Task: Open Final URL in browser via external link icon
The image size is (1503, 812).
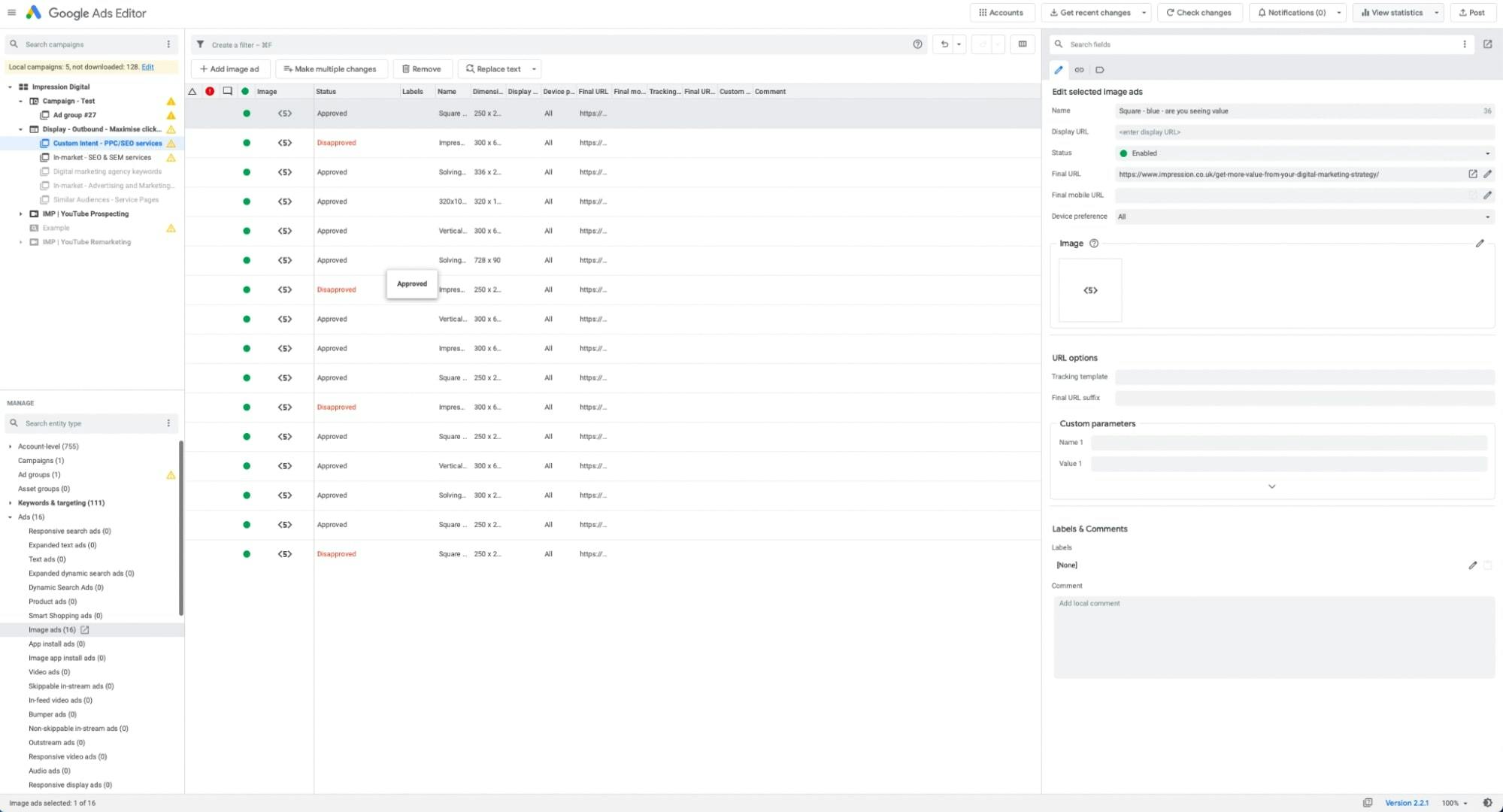Action: [1471, 174]
